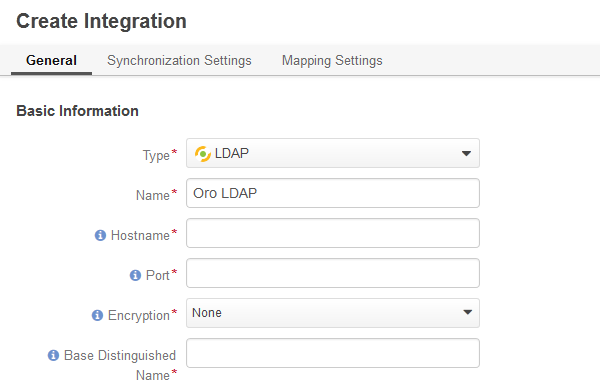Click the Basic Information section heading

point(77,111)
